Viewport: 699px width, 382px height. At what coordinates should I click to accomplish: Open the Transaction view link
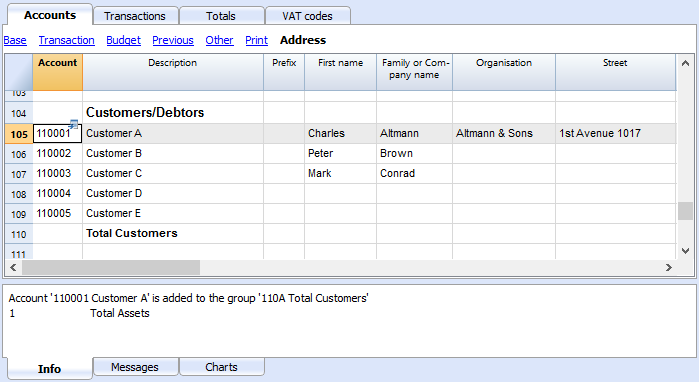[x=66, y=40]
